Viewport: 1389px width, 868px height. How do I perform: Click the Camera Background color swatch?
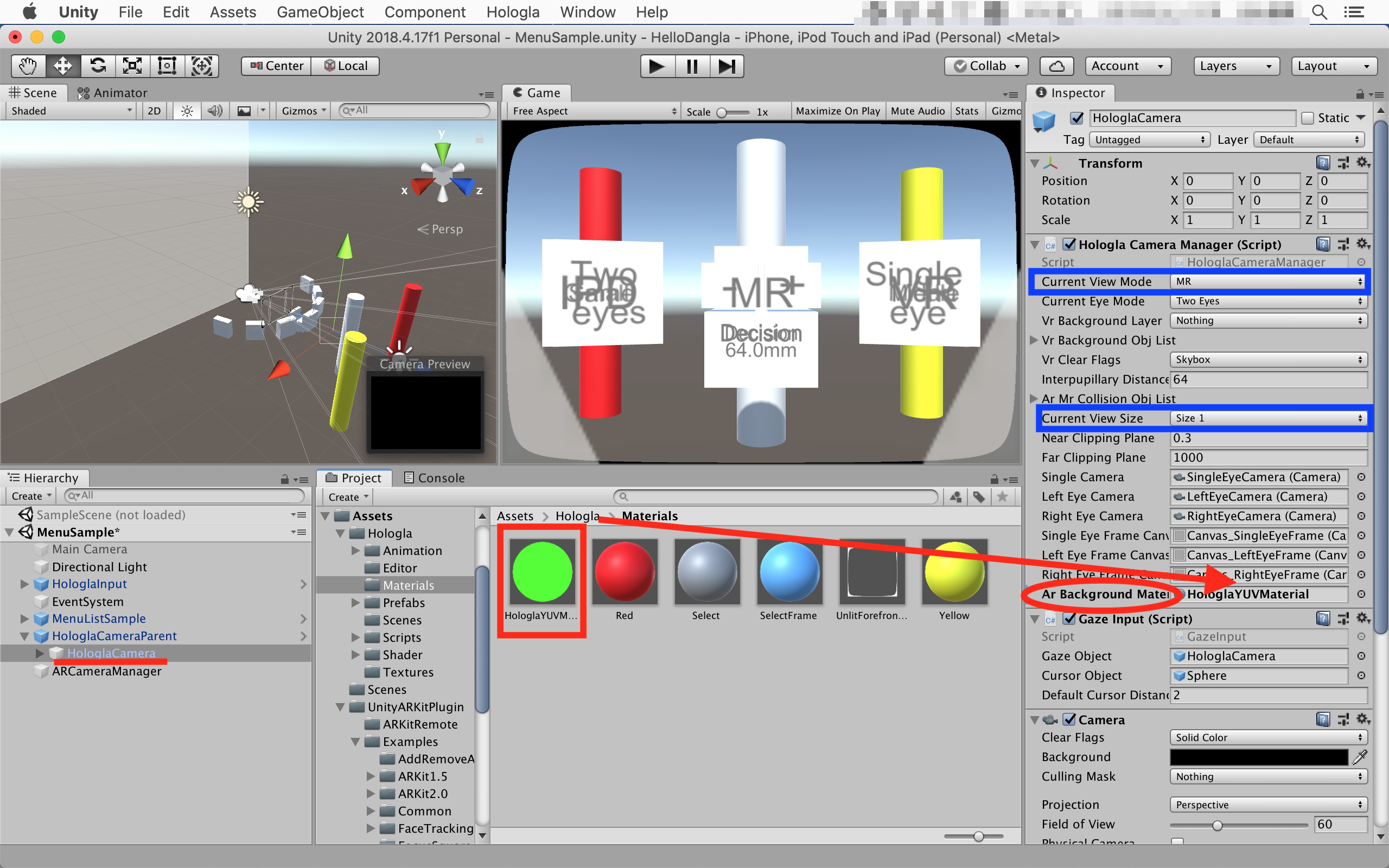1258,757
